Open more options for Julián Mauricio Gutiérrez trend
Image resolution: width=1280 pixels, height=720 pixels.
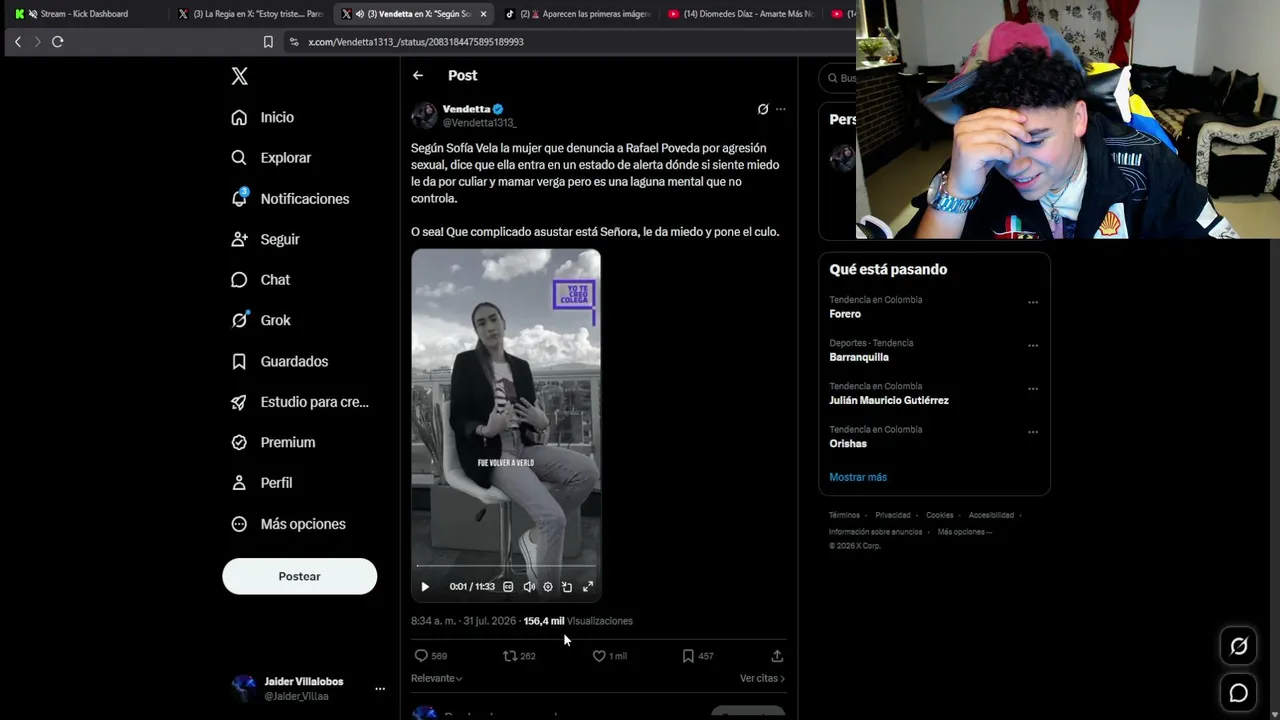click(1033, 389)
